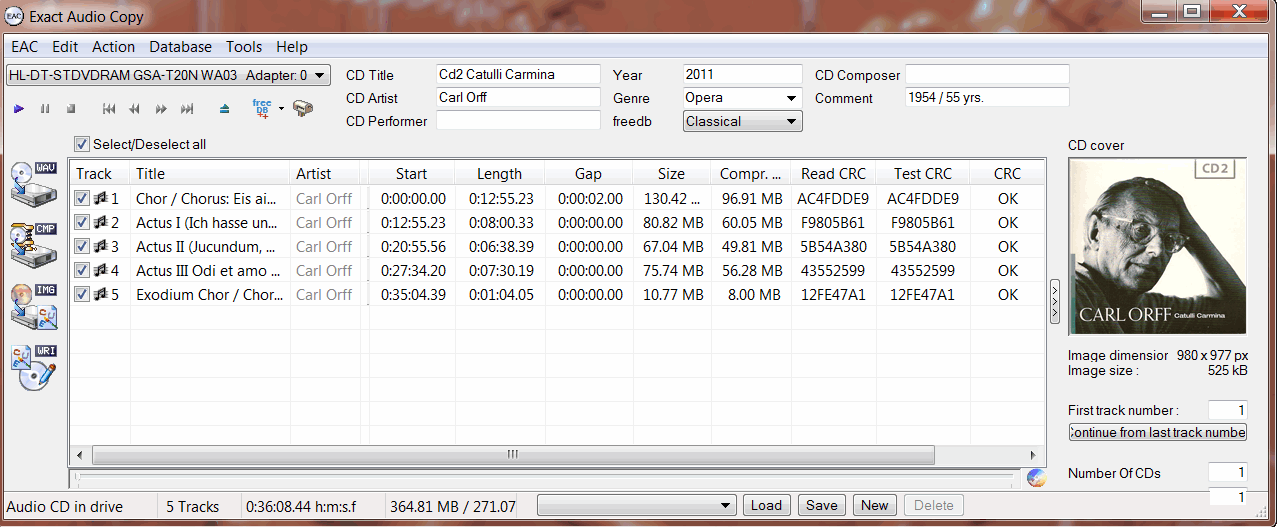Click the WRI write CD icon
The height and width of the screenshot is (527, 1277).
click(x=33, y=367)
